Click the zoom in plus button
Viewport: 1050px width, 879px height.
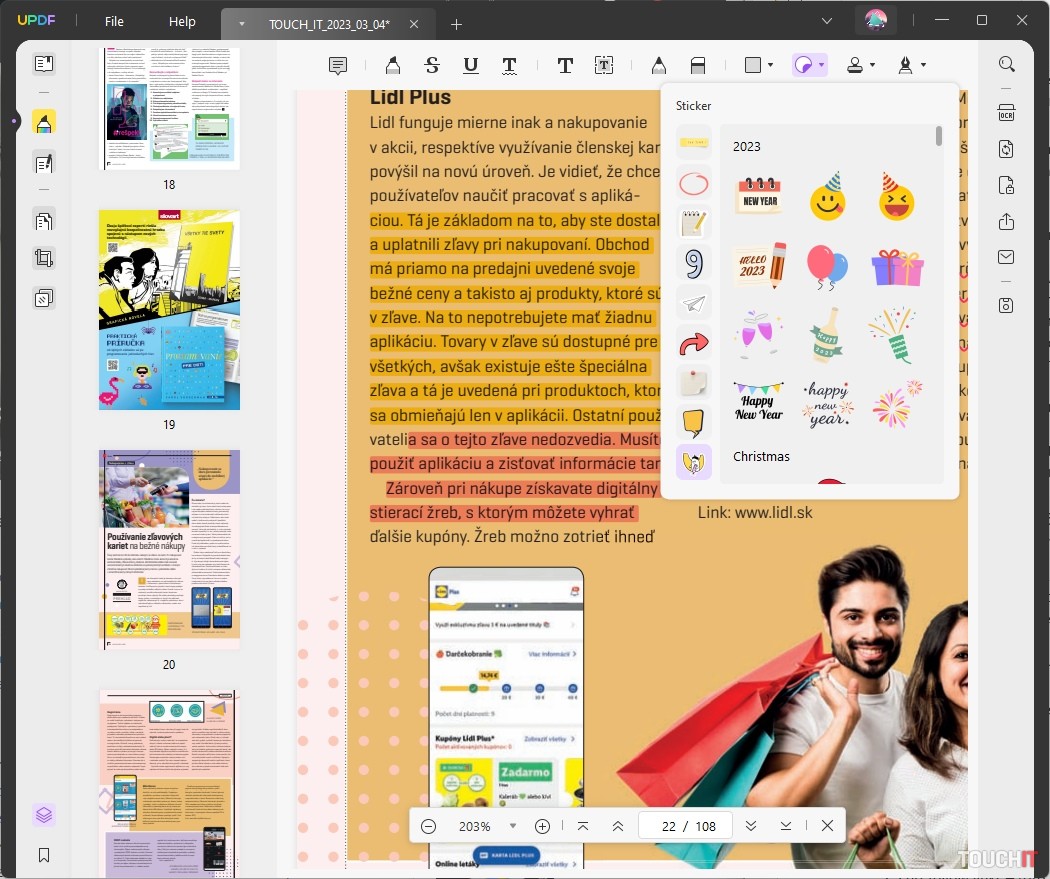point(542,826)
